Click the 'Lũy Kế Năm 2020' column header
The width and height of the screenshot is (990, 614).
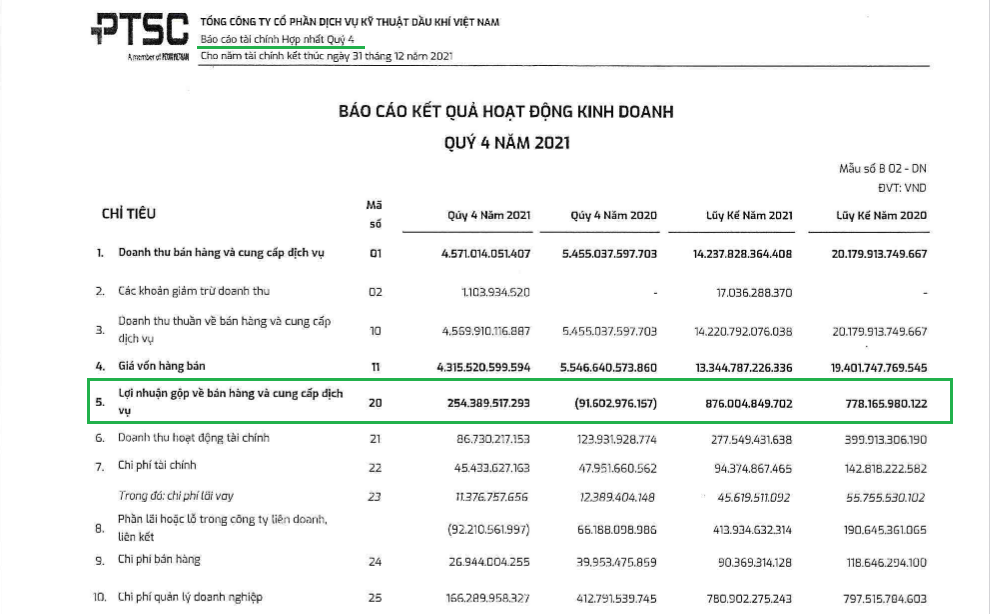click(x=881, y=215)
